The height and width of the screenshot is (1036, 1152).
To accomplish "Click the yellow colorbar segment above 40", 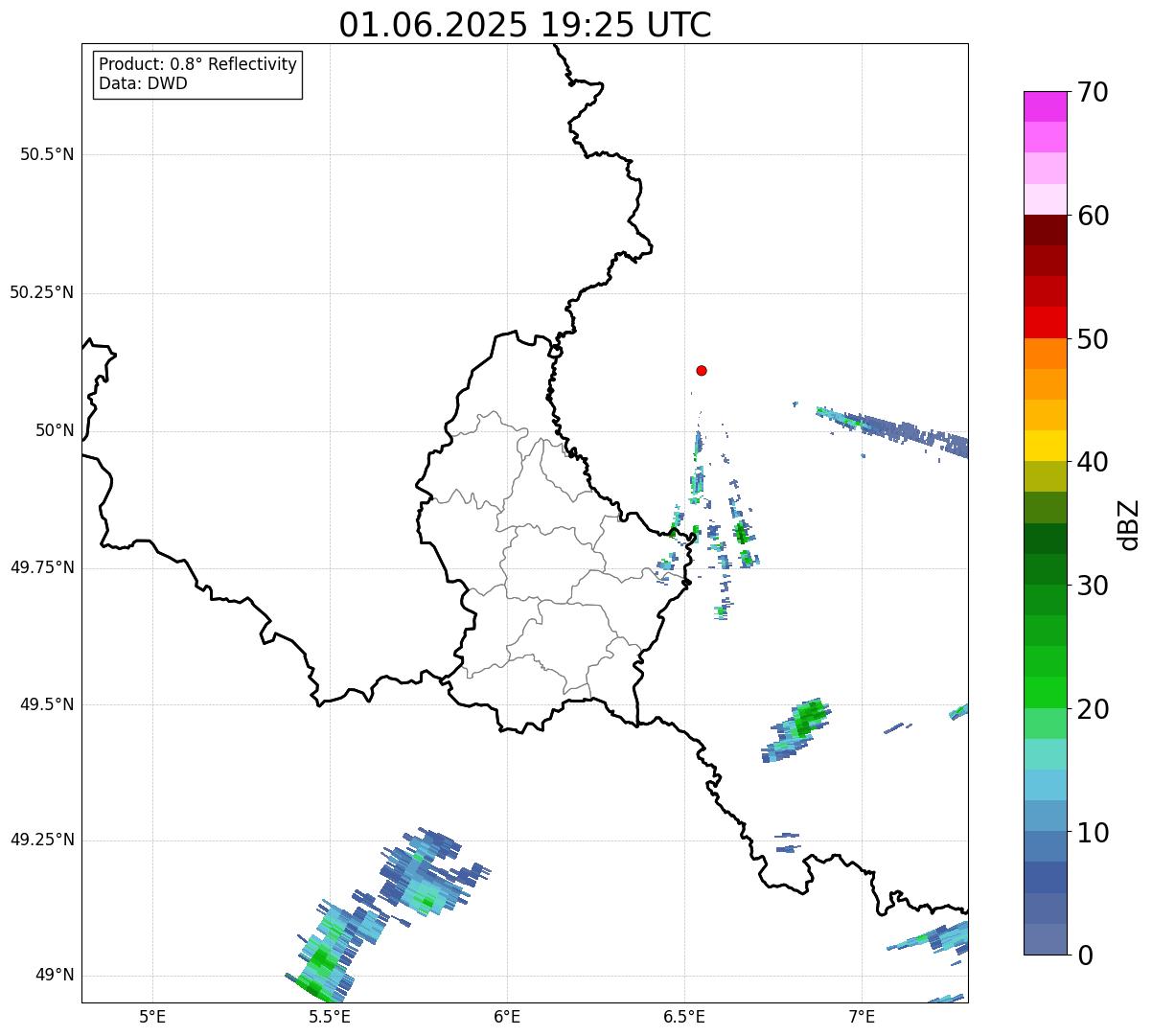I will pos(1045,446).
